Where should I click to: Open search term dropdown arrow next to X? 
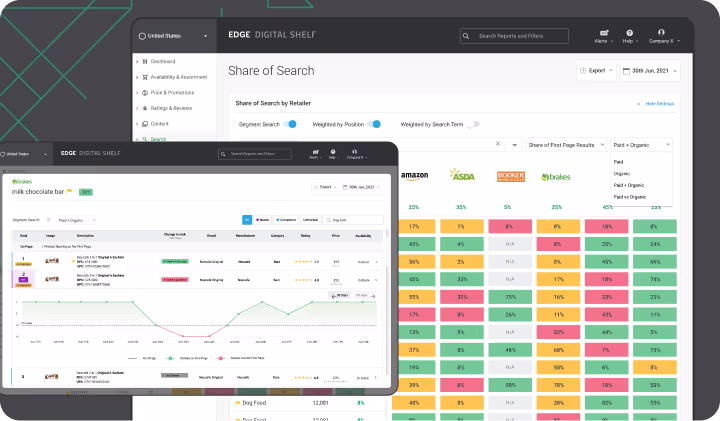514,145
